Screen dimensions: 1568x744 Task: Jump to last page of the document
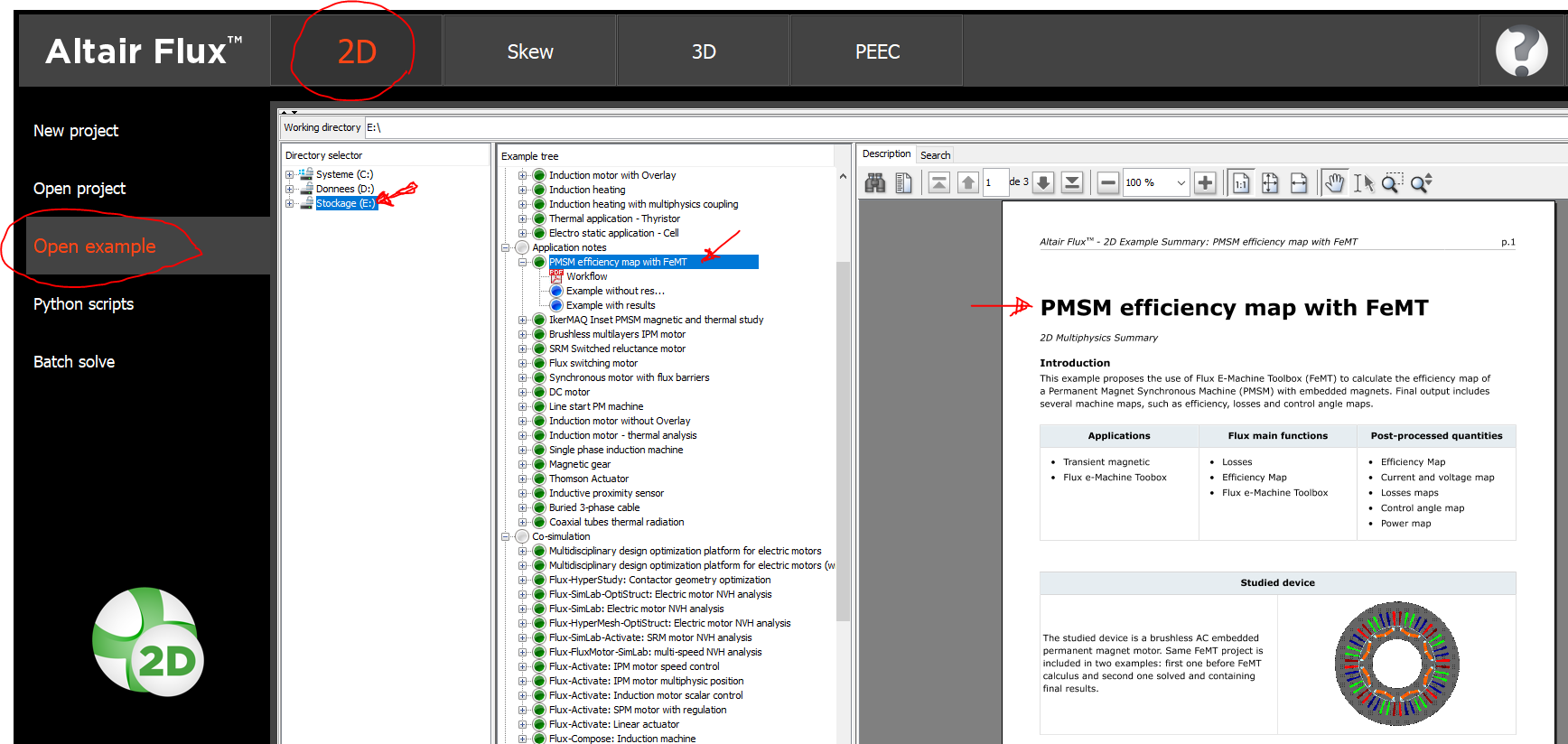coord(1072,183)
